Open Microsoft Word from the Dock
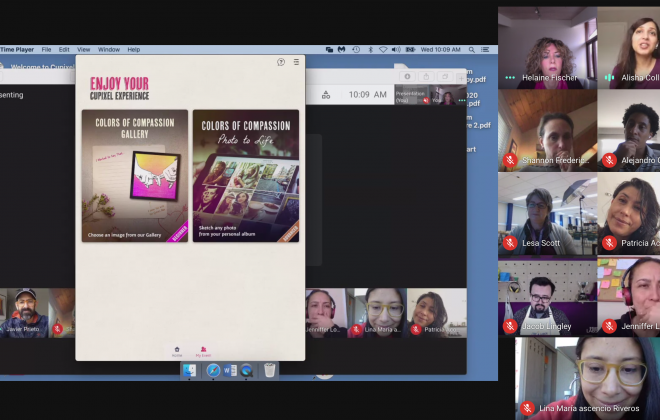 click(x=230, y=370)
